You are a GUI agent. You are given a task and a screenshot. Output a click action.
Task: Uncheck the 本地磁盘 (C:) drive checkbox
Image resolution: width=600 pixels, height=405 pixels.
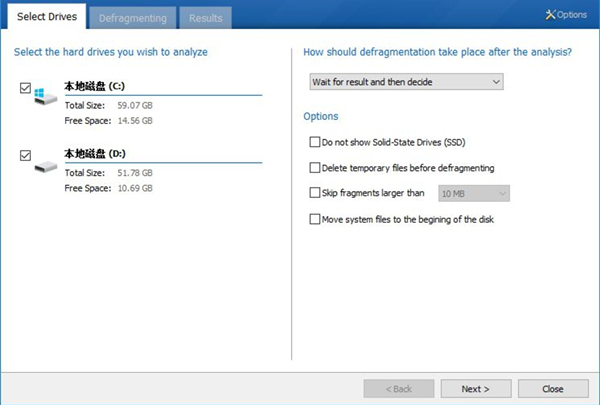tap(25, 89)
